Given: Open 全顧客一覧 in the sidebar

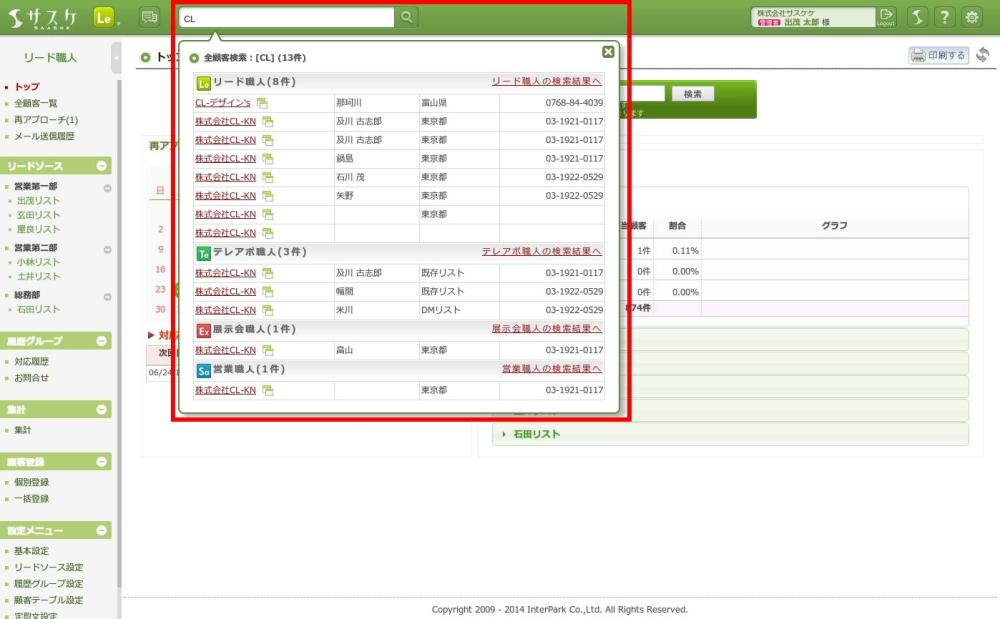Looking at the screenshot, I should pyautogui.click(x=37, y=104).
